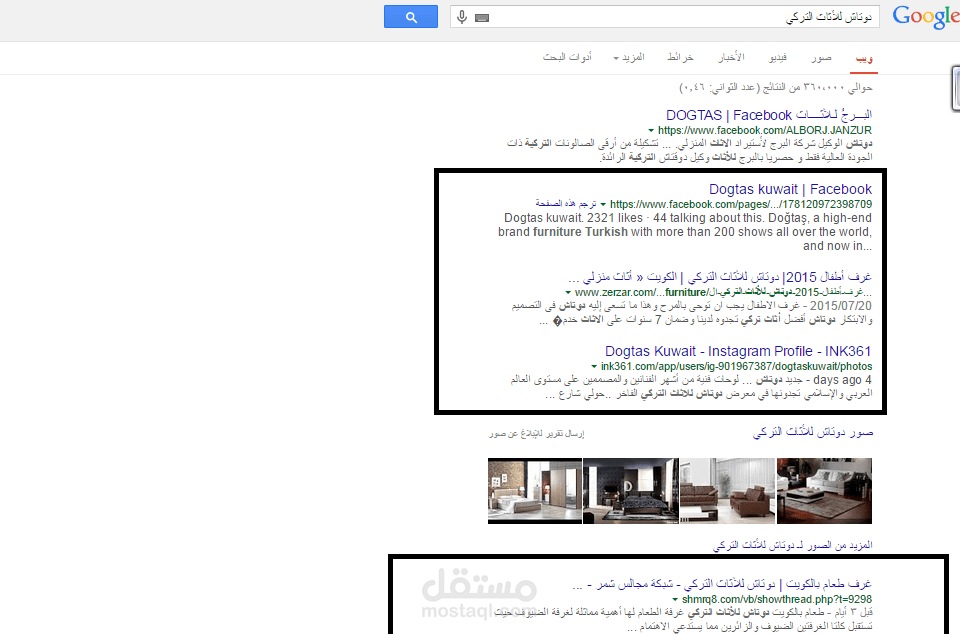Expand arrow beside shmrq8.com URL
The height and width of the screenshot is (634, 960).
(x=675, y=600)
